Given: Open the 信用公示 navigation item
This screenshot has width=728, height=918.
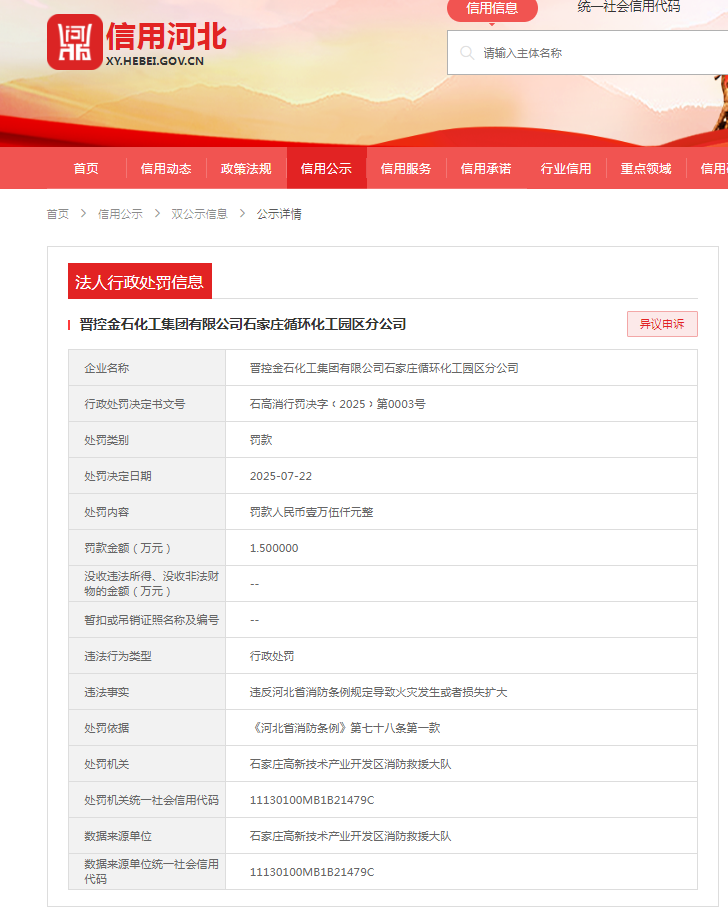Looking at the screenshot, I should (x=326, y=169).
